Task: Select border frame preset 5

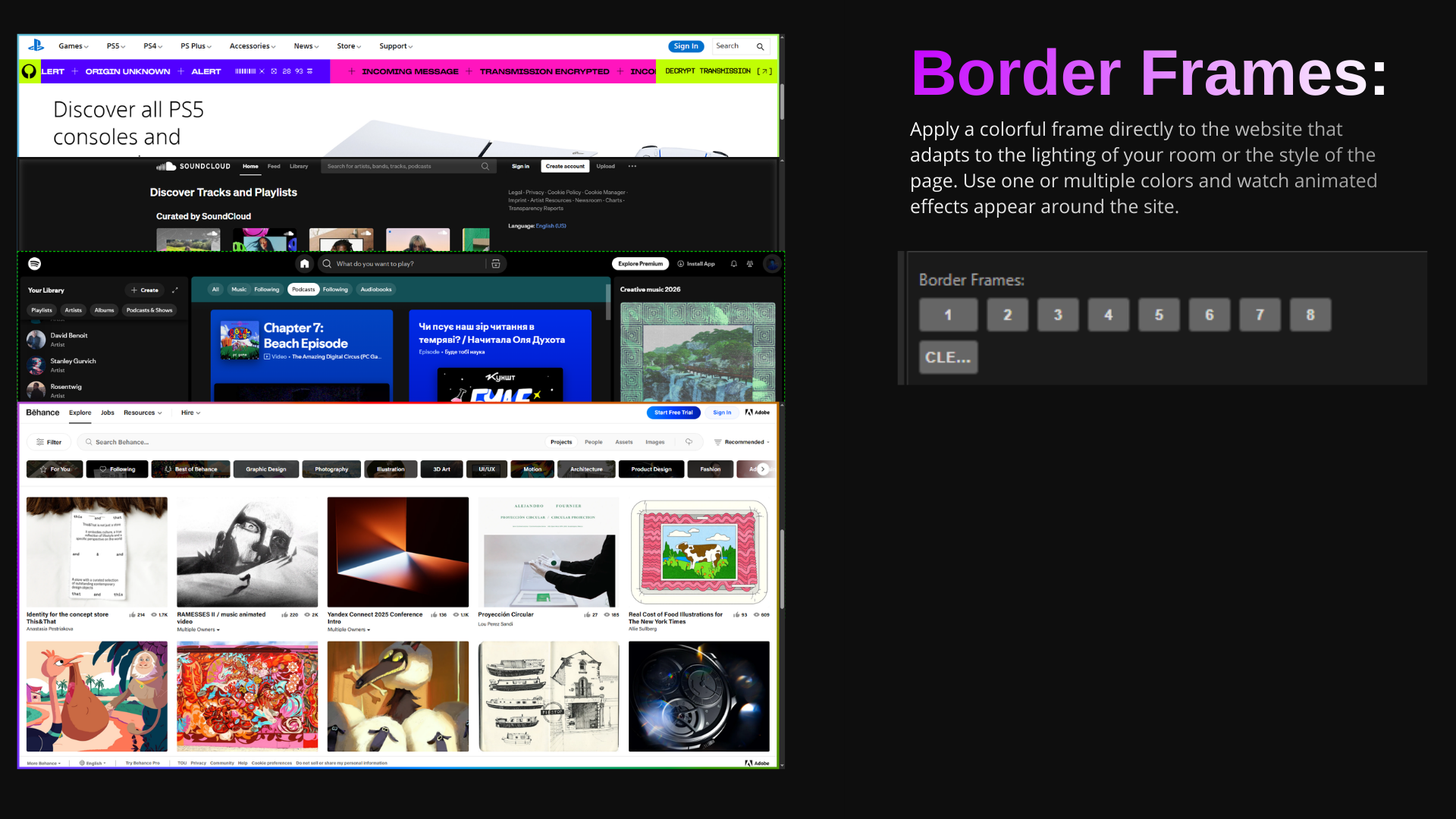Action: pyautogui.click(x=1159, y=315)
